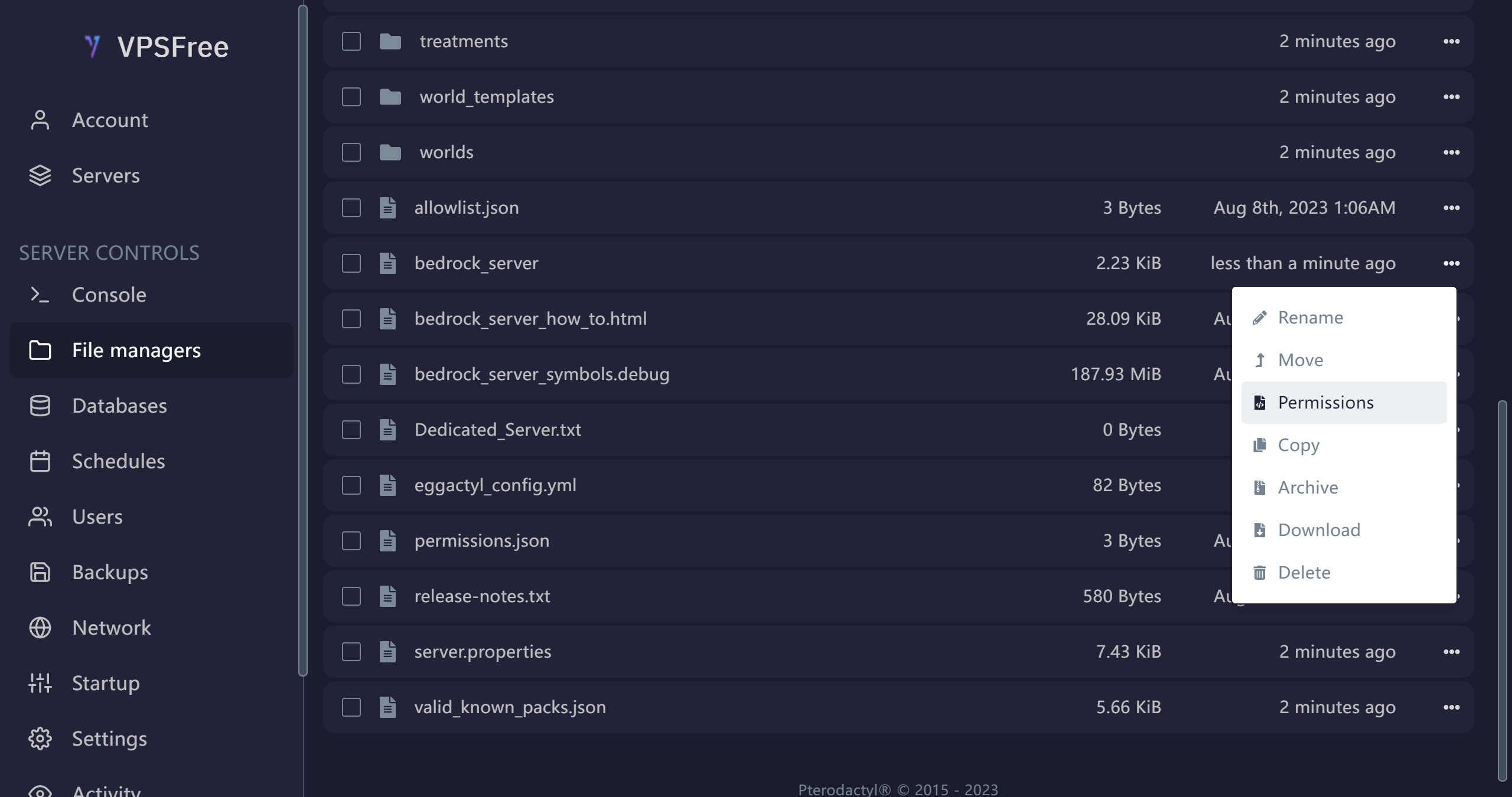Open the Console terminal icon
The image size is (1512, 797).
(40, 295)
